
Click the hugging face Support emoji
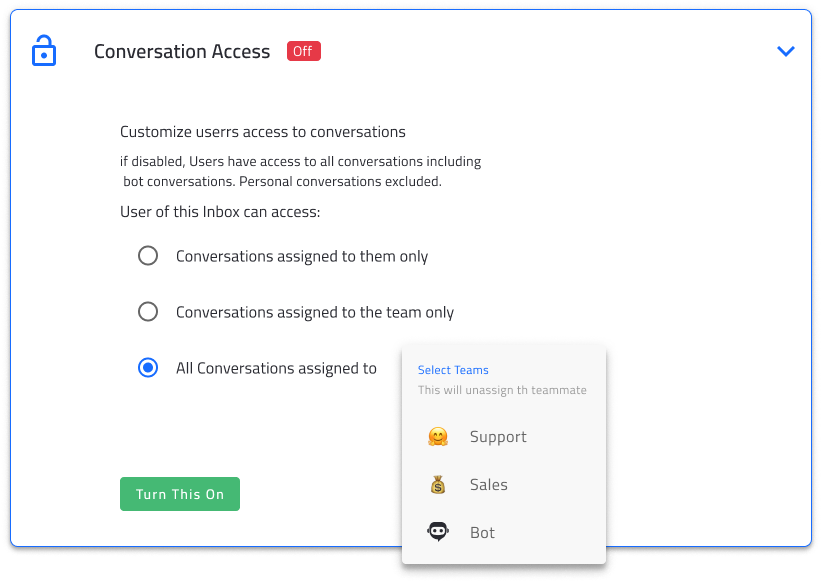coord(438,436)
